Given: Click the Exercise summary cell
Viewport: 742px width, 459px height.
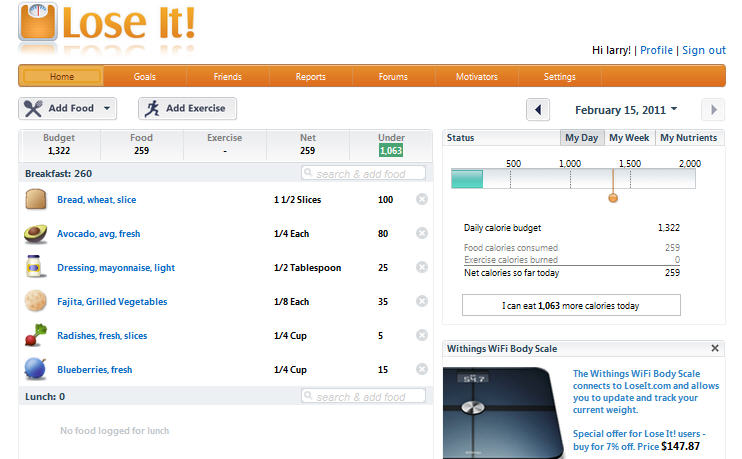Looking at the screenshot, I should click(x=225, y=144).
